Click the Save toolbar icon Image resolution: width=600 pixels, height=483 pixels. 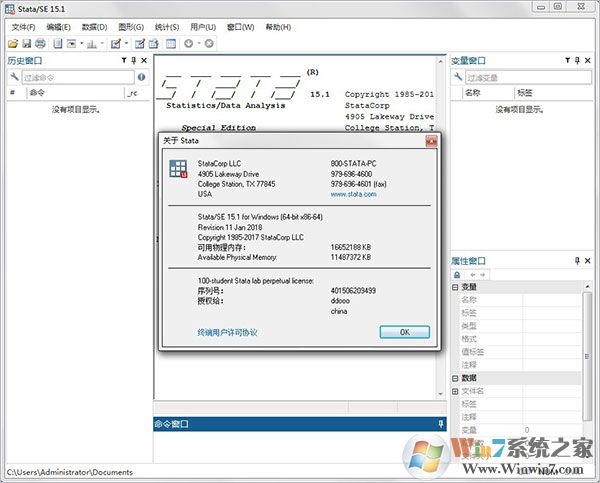[26, 44]
